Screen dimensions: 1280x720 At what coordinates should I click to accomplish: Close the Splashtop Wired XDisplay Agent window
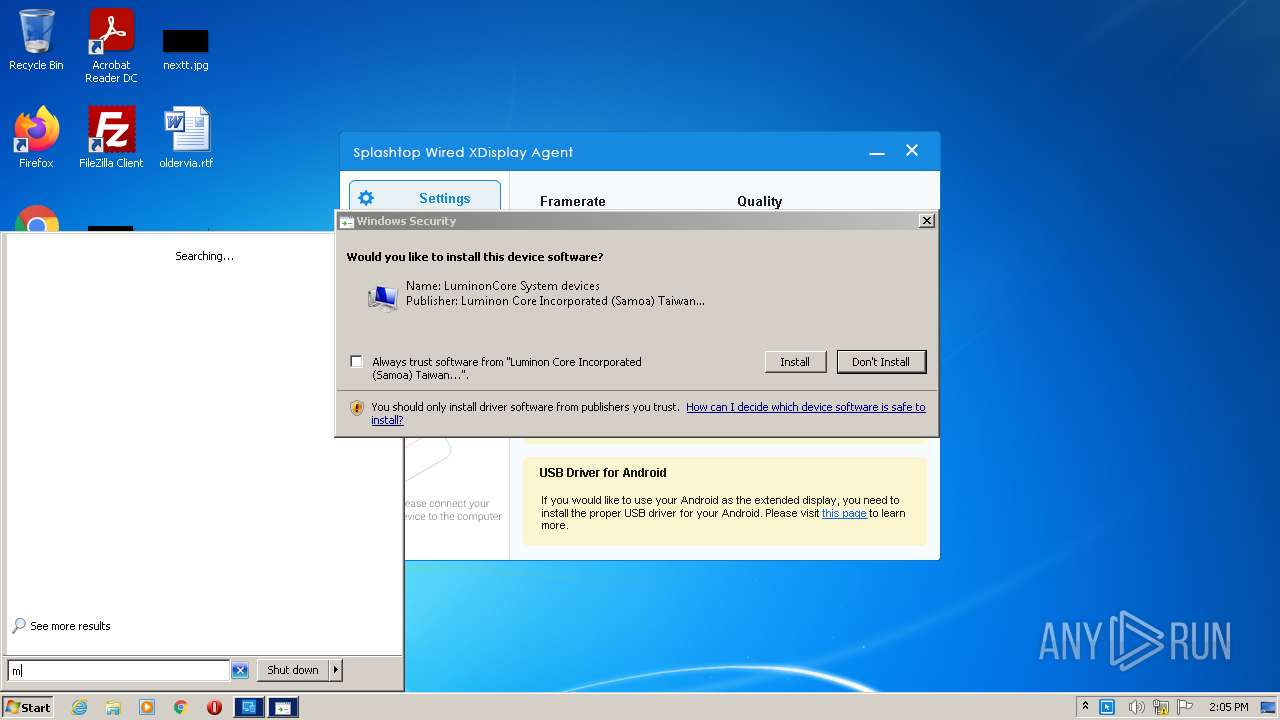coord(912,150)
